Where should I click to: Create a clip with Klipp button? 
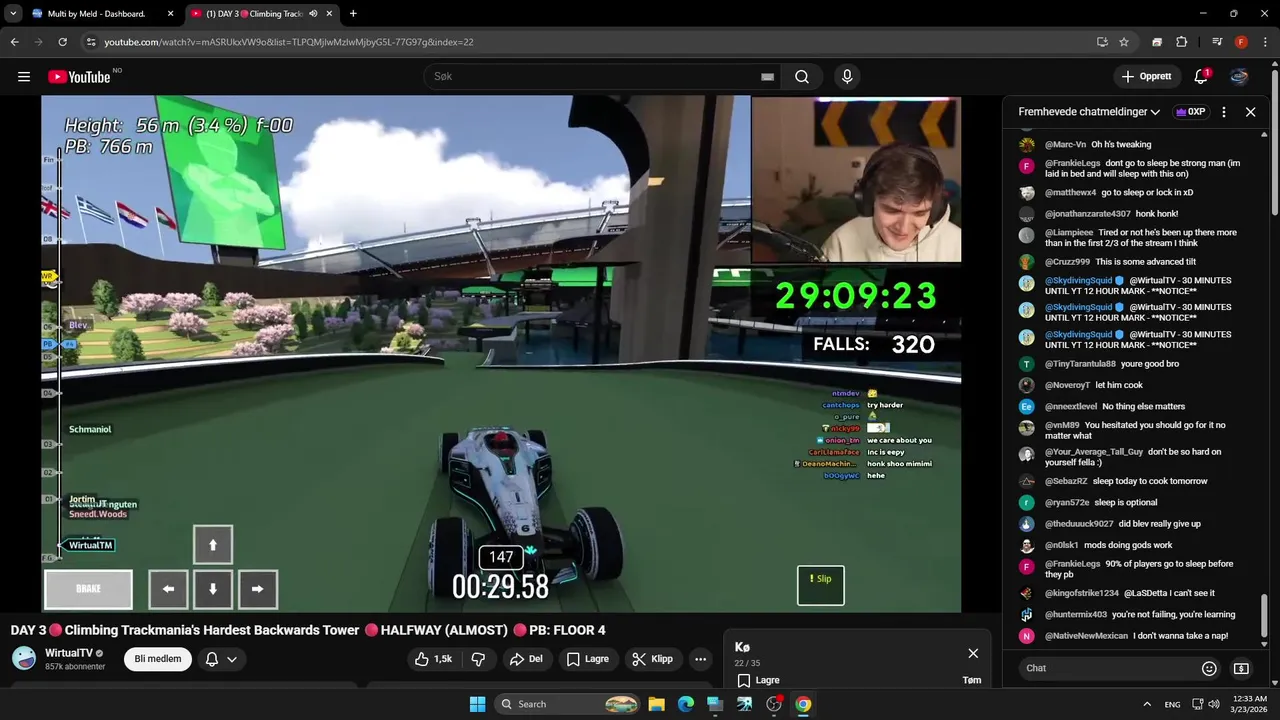653,659
